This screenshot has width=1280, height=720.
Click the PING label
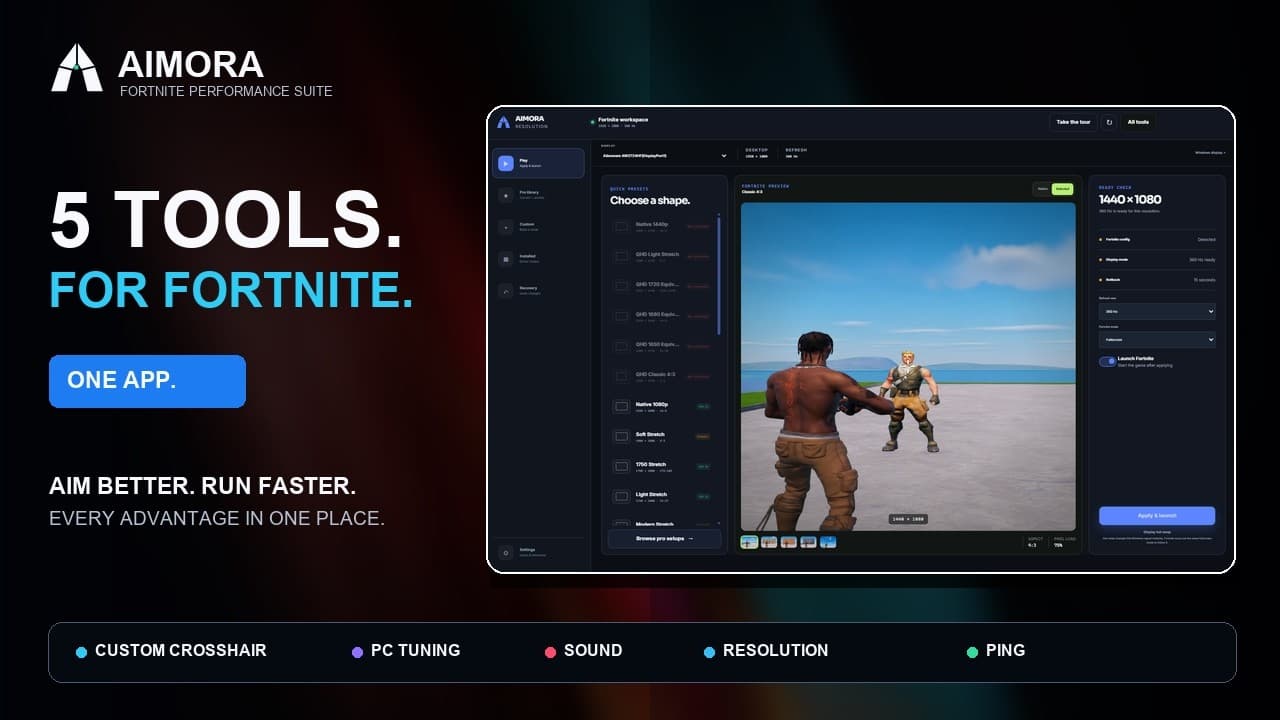[1005, 650]
